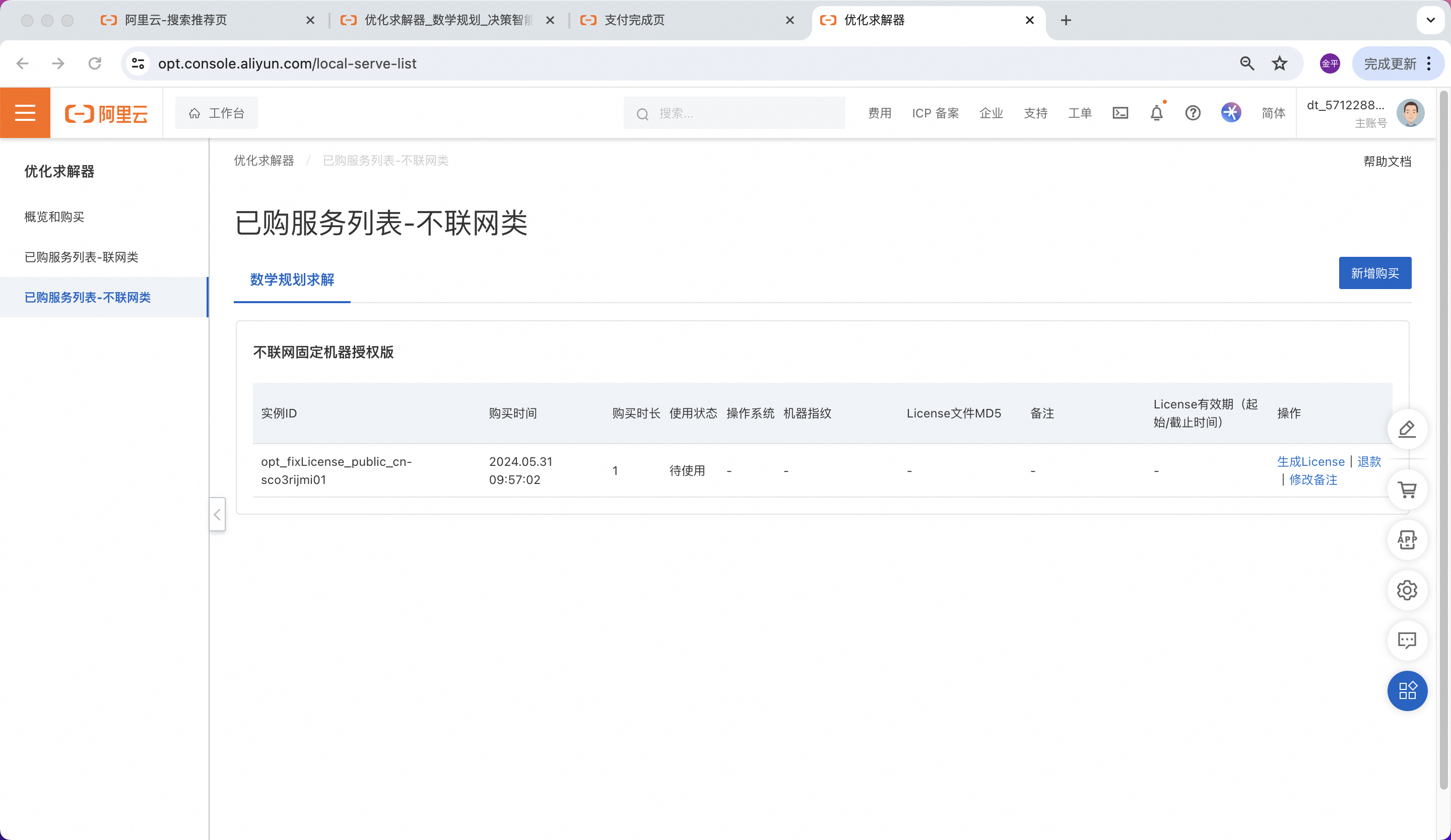Click the 优化求解器 breadcrumb link
The height and width of the screenshot is (840, 1451).
pyautogui.click(x=263, y=161)
